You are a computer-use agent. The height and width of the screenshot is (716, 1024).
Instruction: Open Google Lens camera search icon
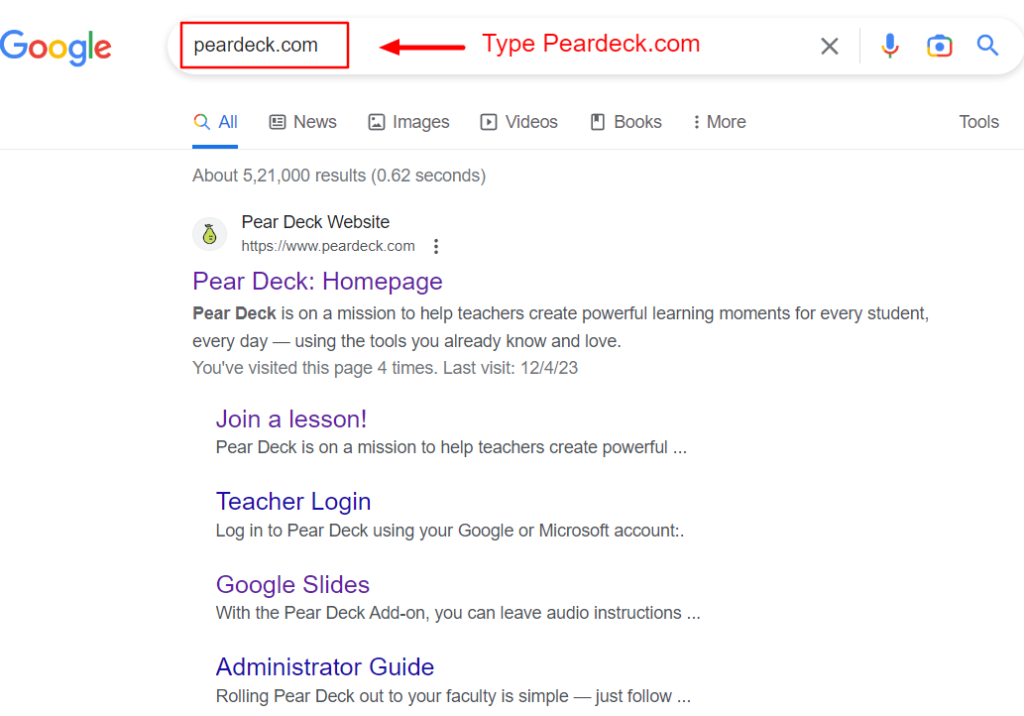(939, 46)
